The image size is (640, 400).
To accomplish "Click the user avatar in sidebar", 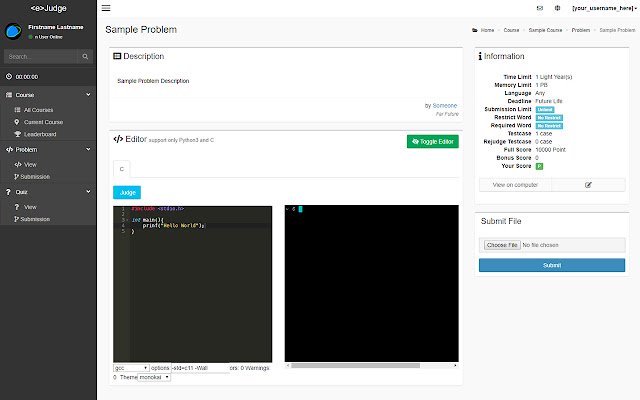I will click(13, 31).
